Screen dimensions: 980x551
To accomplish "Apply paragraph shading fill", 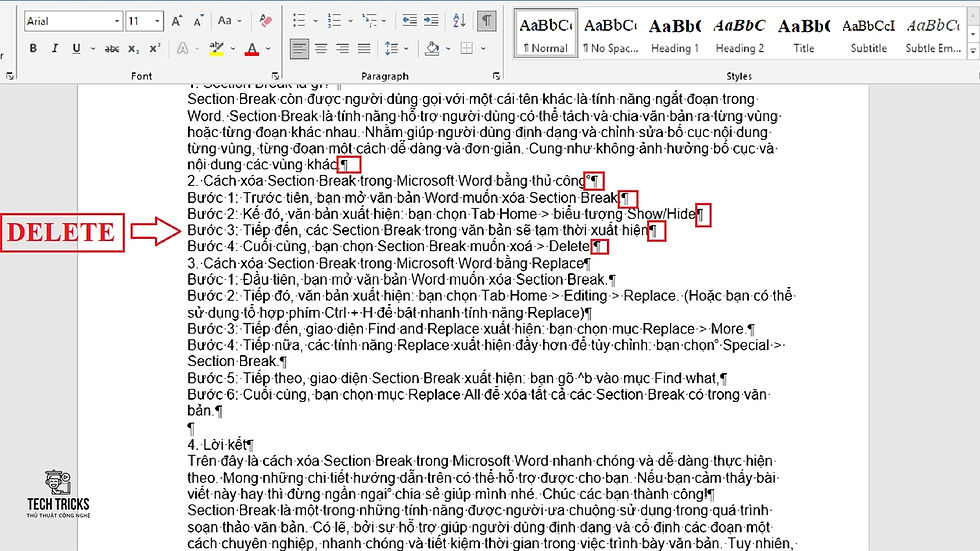I will click(432, 48).
